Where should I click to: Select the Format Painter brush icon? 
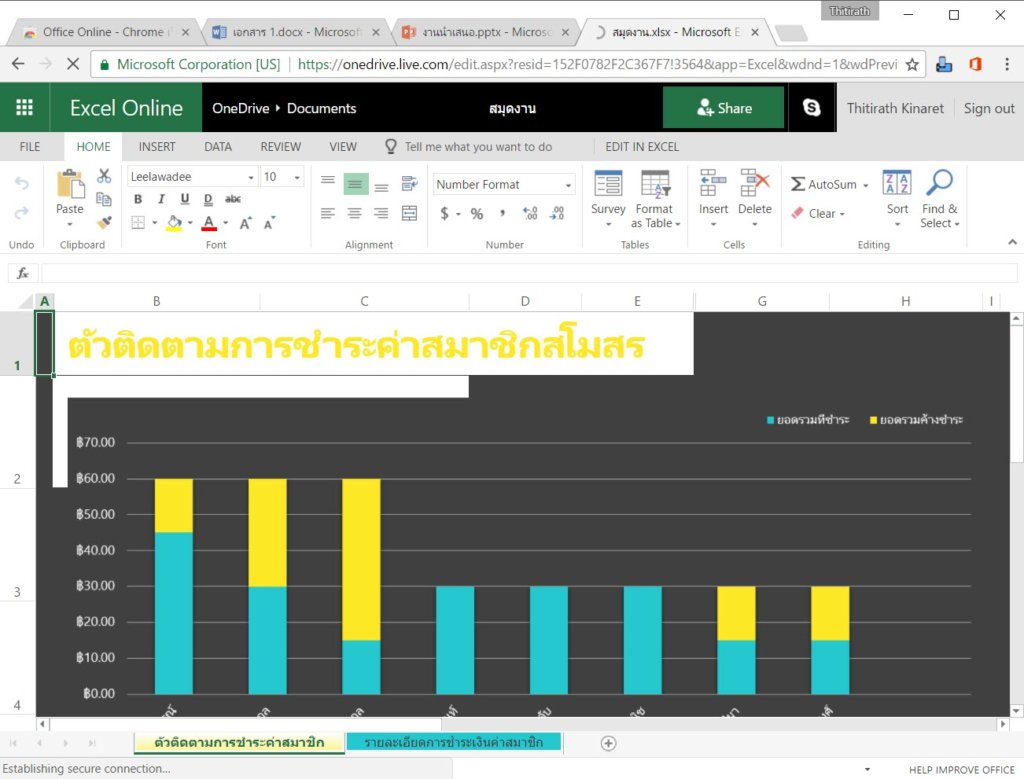[x=104, y=221]
